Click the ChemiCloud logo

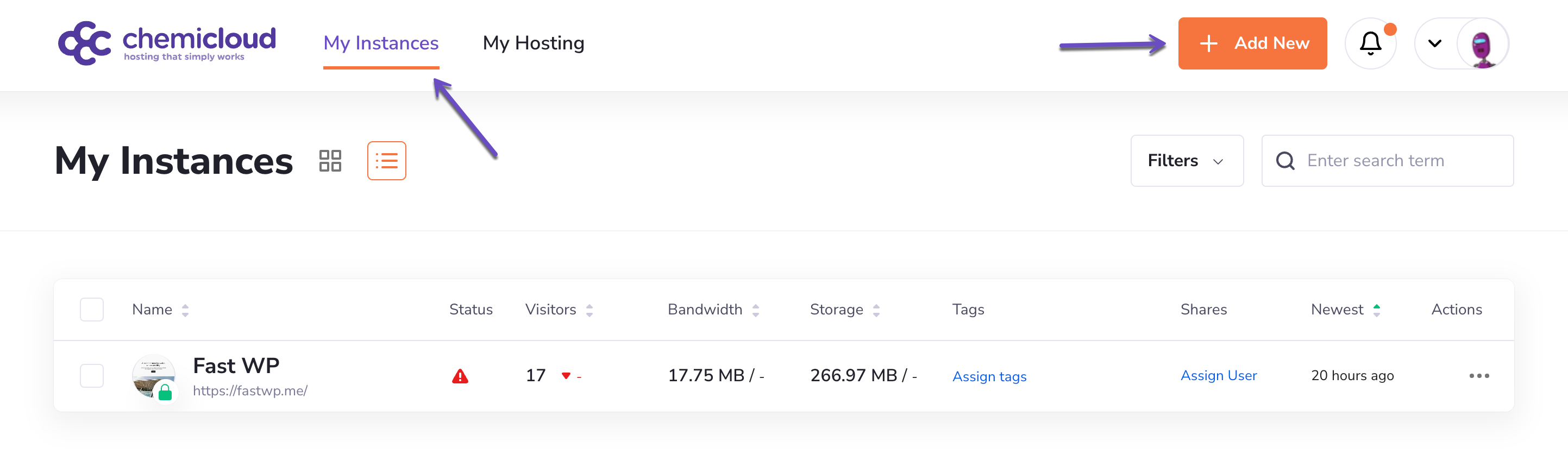[167, 42]
